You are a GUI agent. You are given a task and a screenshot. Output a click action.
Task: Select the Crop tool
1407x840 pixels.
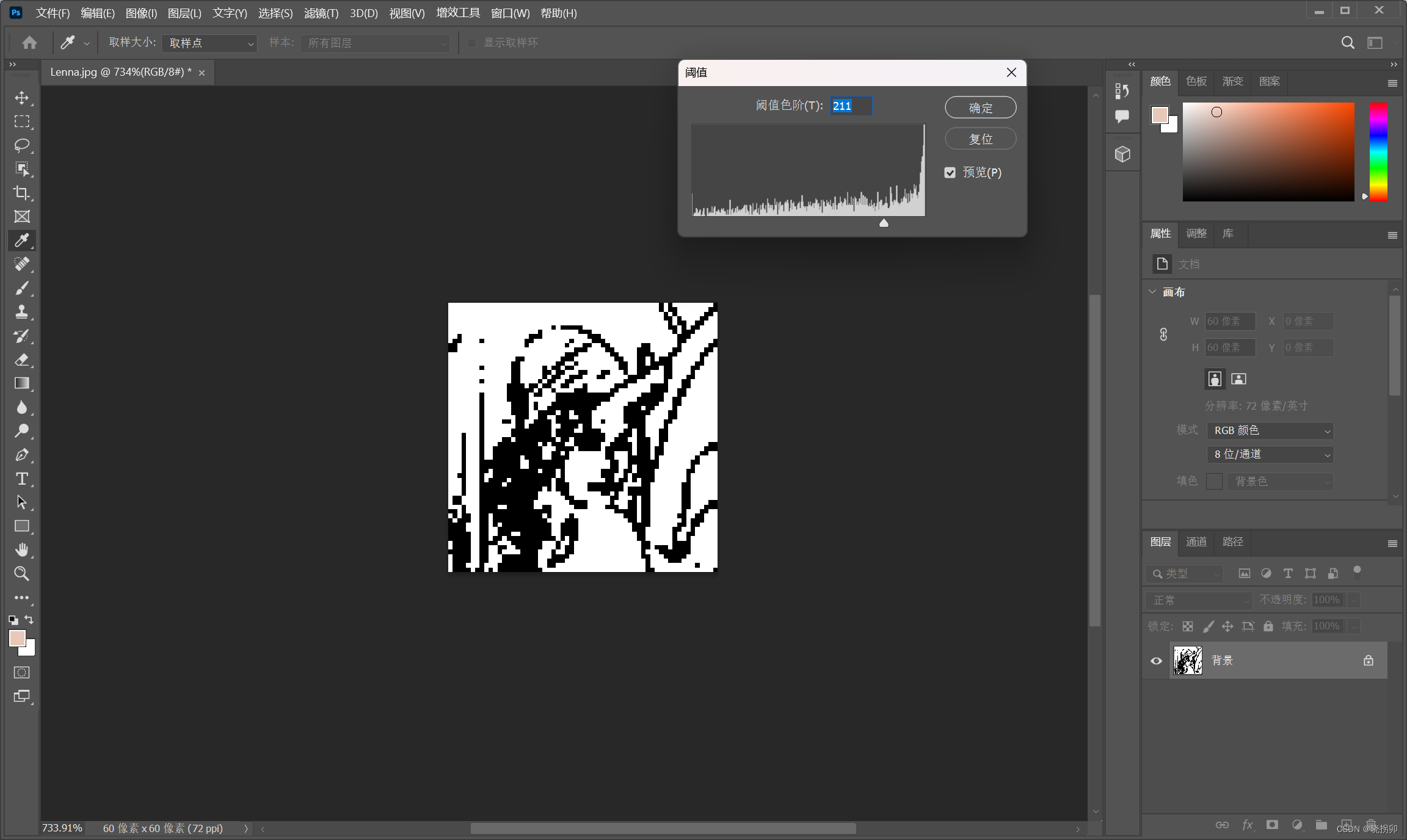coord(22,193)
